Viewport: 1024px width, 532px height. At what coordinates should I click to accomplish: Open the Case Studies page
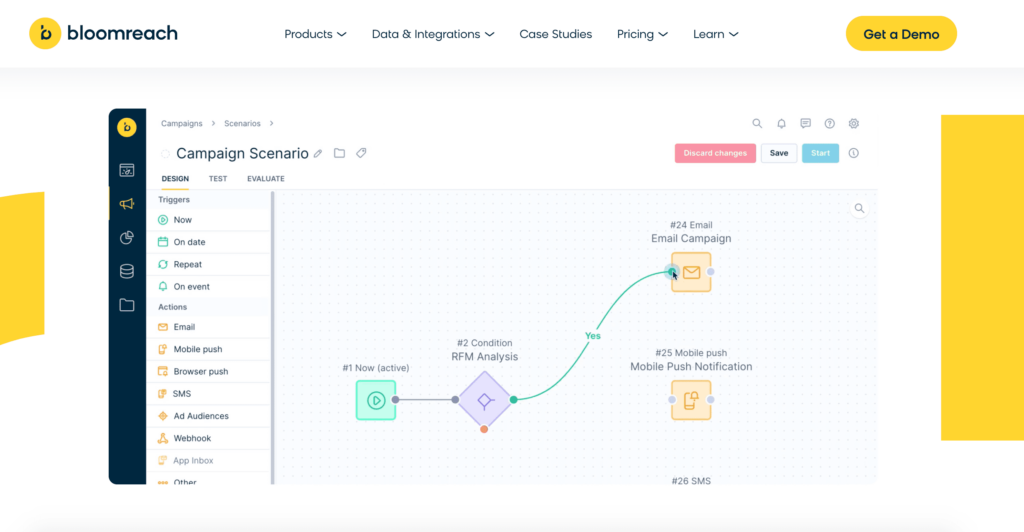(x=555, y=34)
